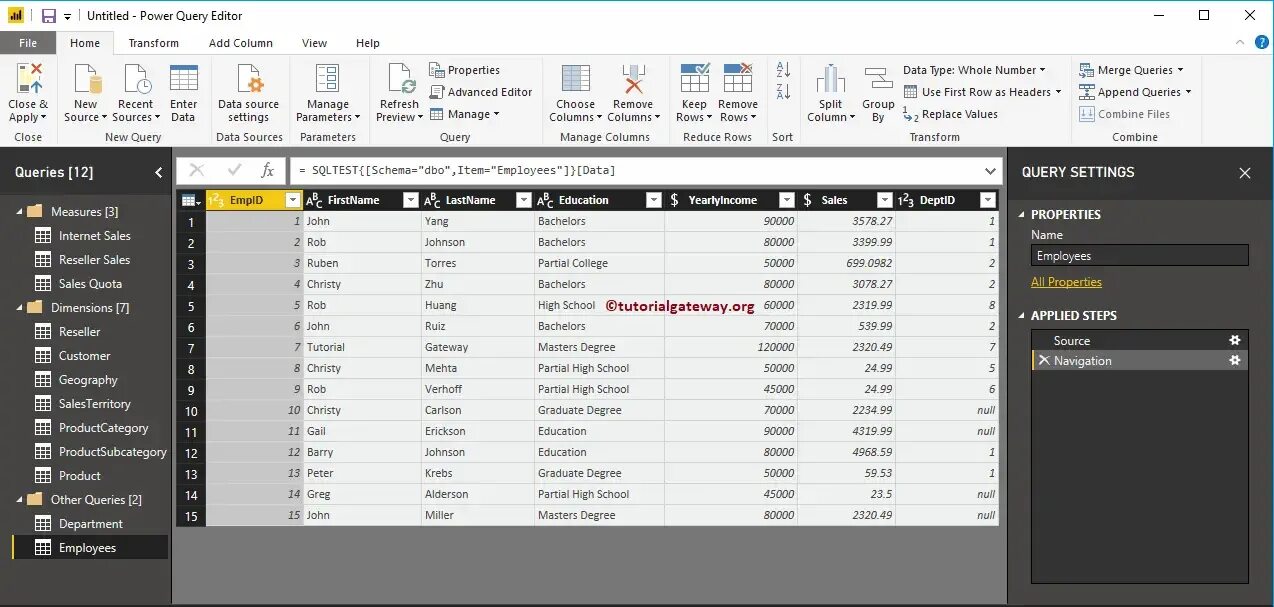Select the cell containing Partial College
The width and height of the screenshot is (1274, 607).
click(599, 263)
